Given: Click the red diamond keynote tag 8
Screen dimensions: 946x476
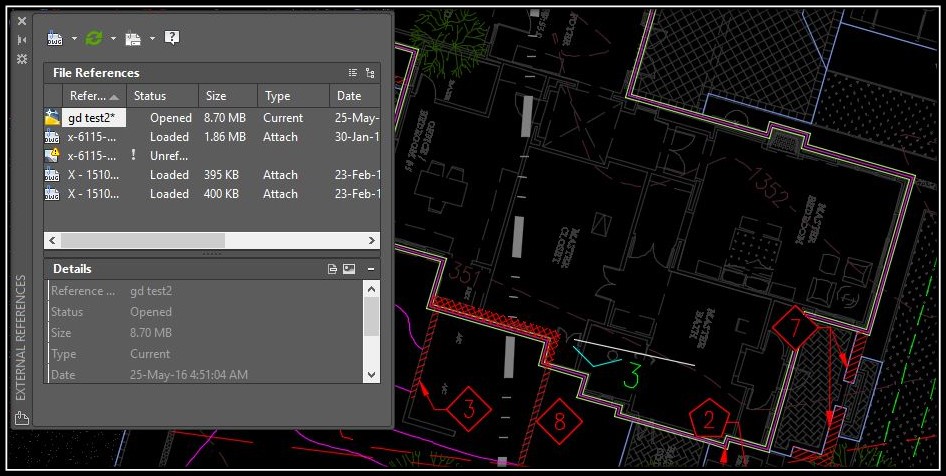Looking at the screenshot, I should pos(559,421).
